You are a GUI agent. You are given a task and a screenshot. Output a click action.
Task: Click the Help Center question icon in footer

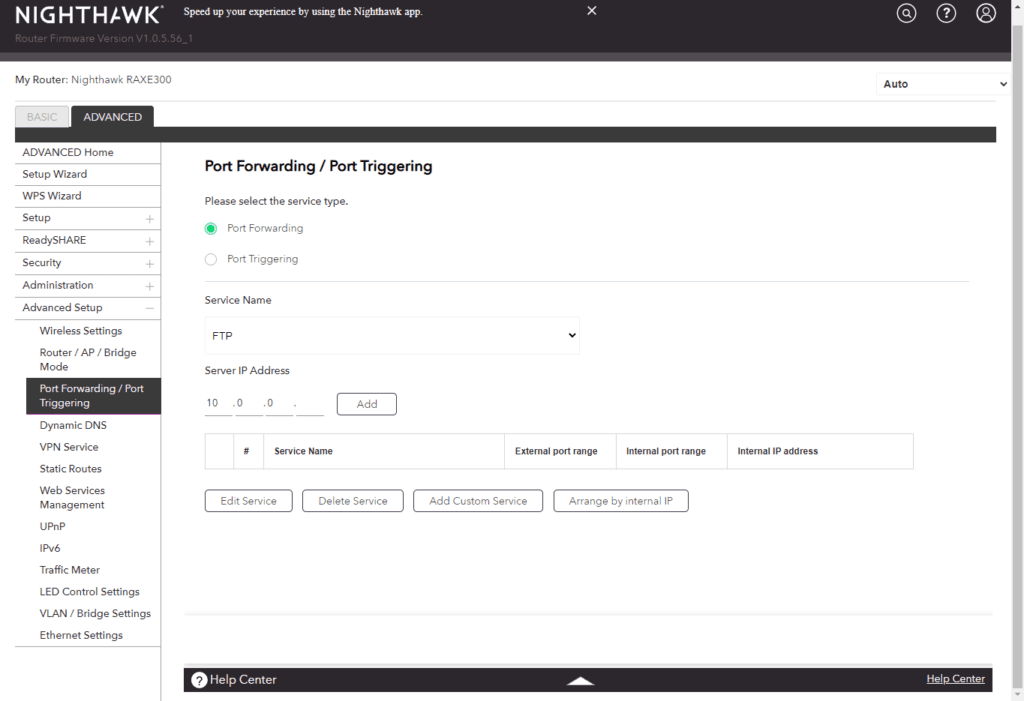(199, 680)
